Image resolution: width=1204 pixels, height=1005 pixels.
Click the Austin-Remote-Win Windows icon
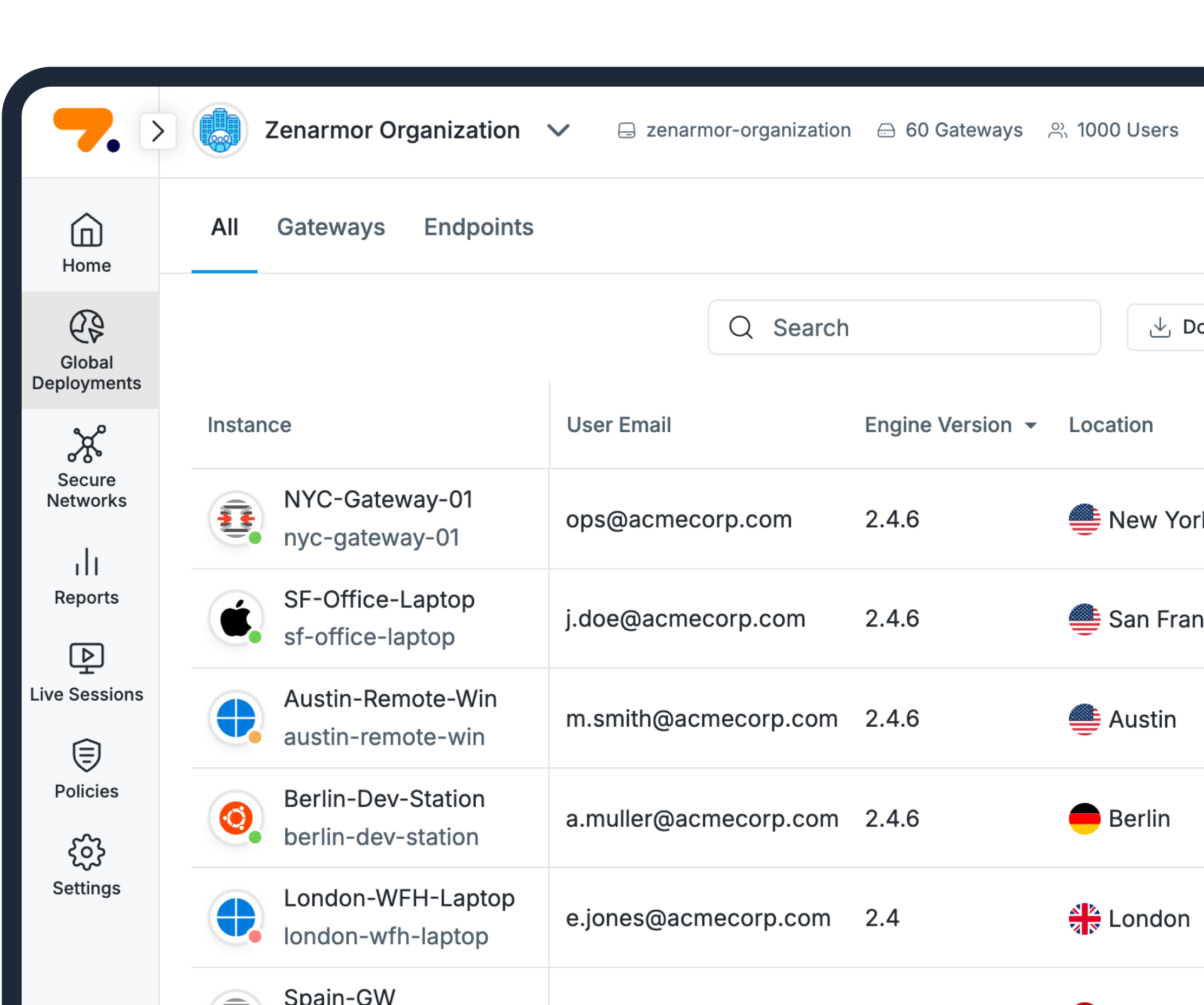point(235,718)
